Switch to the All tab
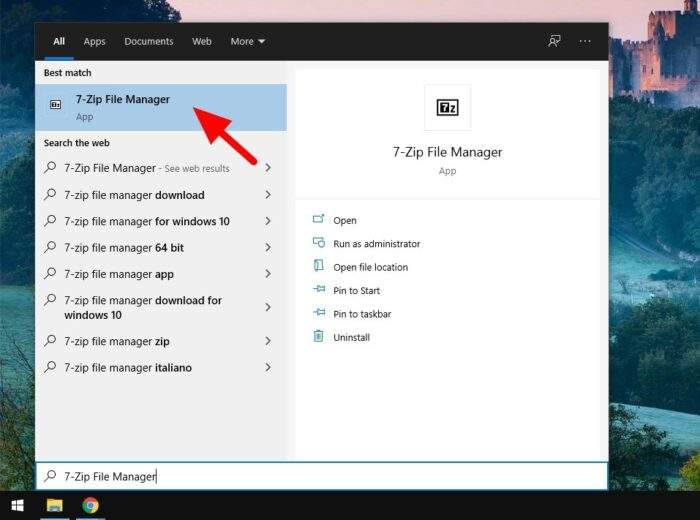Viewport: 700px width, 520px height. pyautogui.click(x=59, y=42)
